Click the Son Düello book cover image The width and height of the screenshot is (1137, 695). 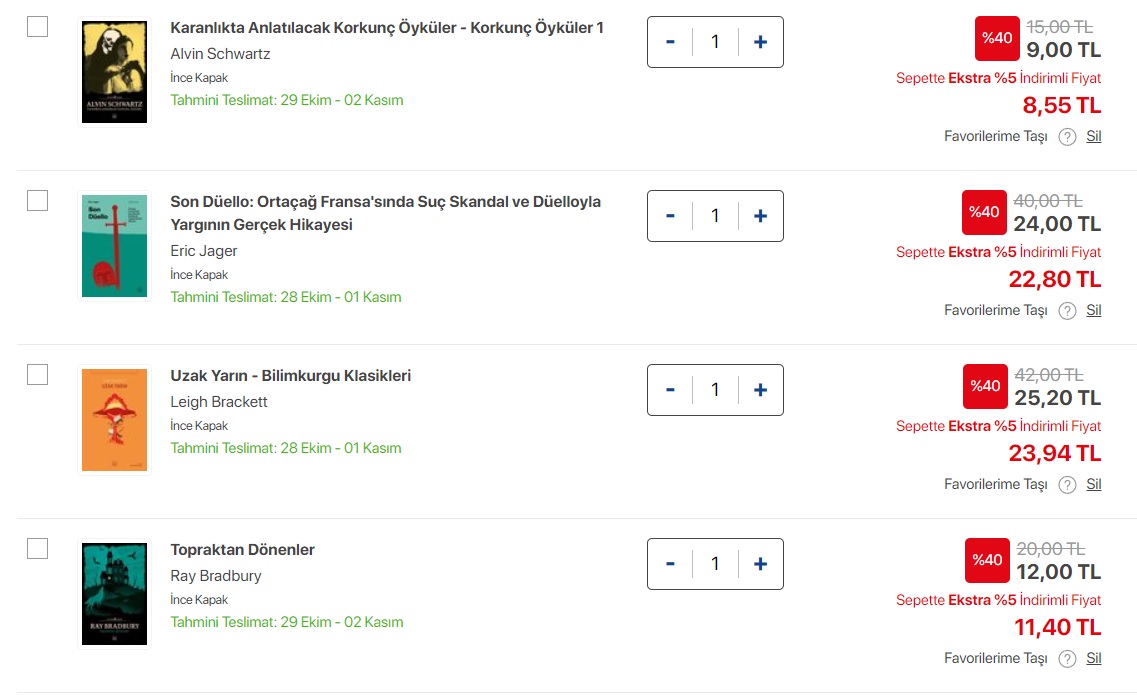tap(114, 245)
